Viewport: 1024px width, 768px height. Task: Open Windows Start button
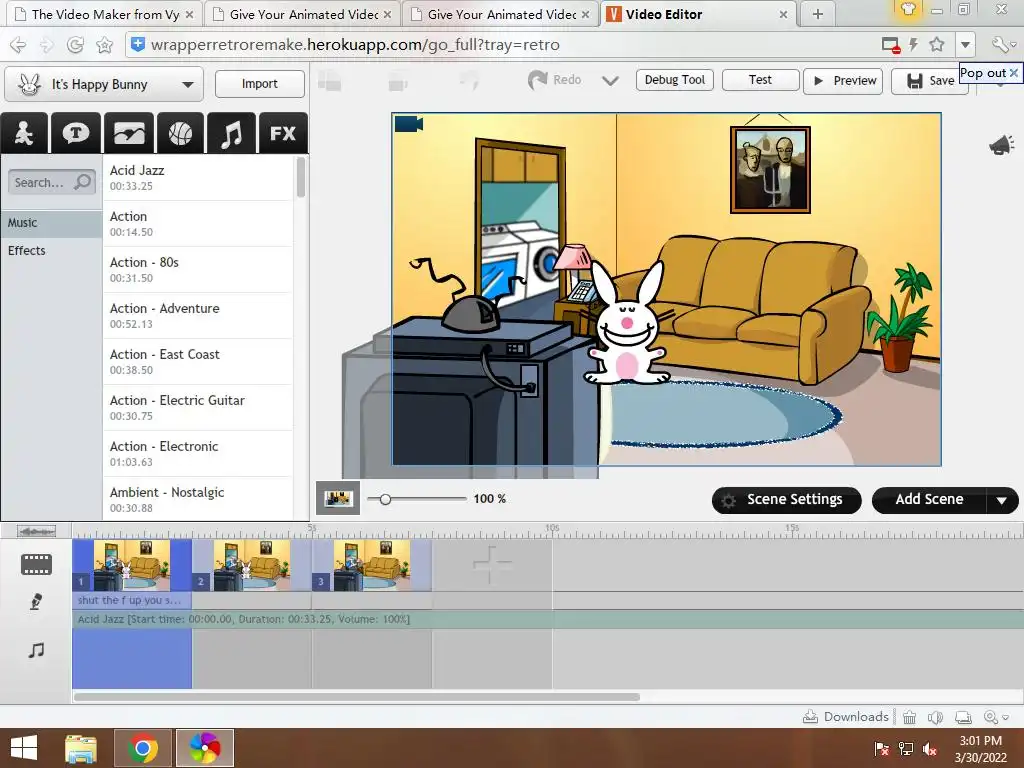[x=24, y=748]
